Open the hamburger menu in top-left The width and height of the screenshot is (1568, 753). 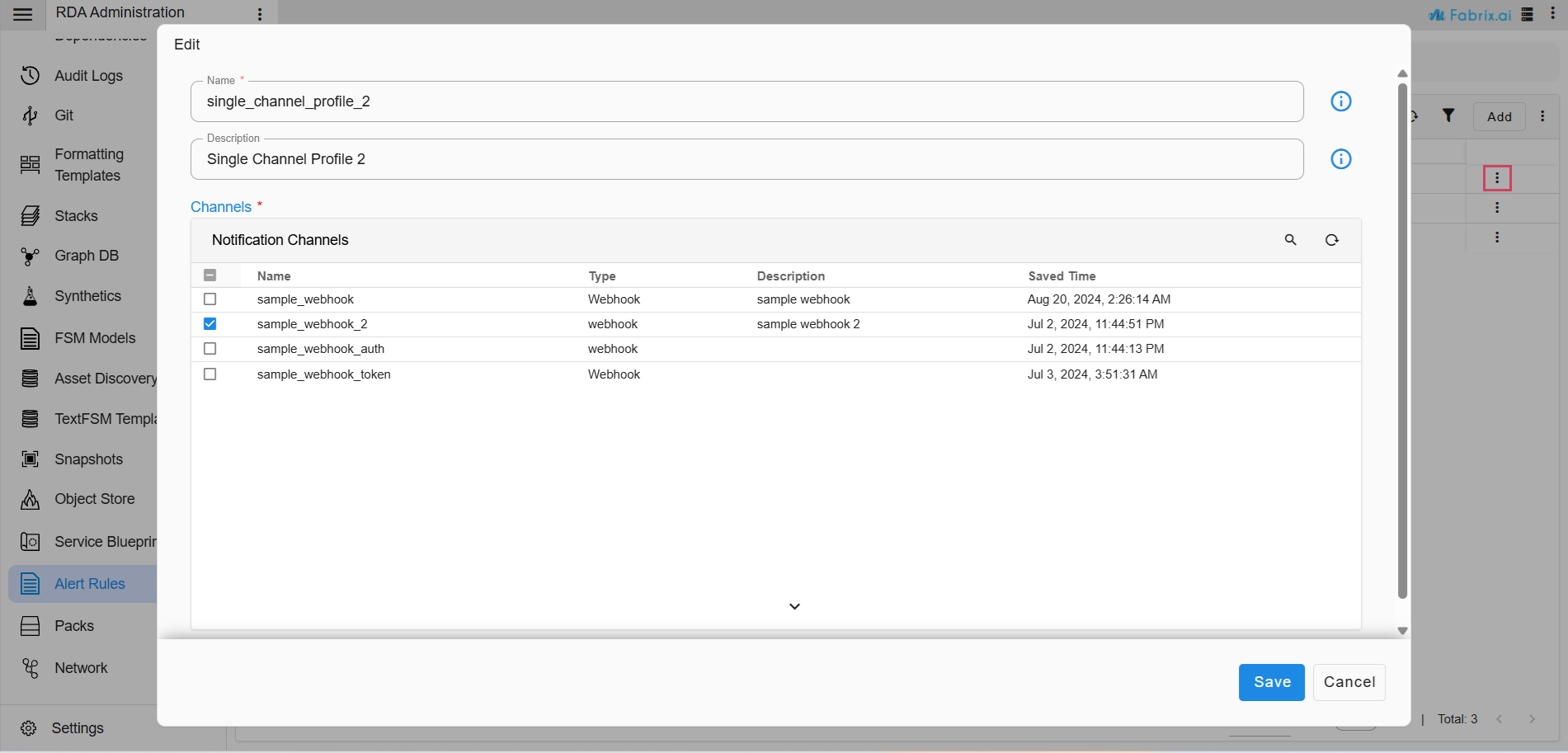tap(23, 14)
